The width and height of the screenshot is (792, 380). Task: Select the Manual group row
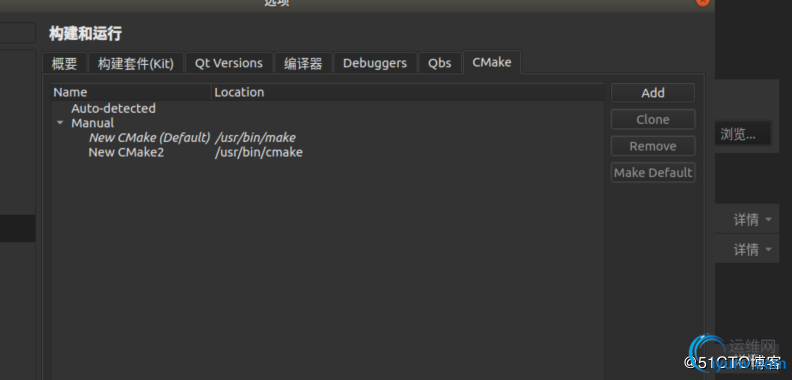click(92, 123)
